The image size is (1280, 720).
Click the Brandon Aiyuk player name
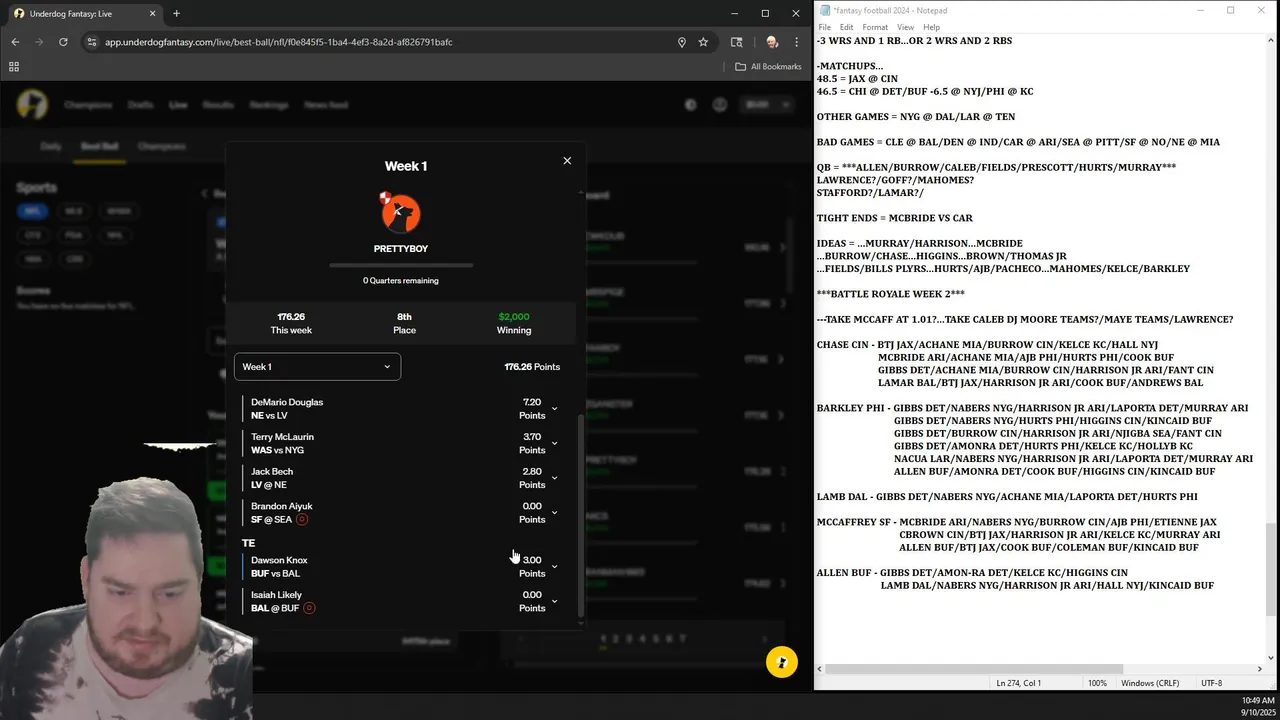click(282, 507)
